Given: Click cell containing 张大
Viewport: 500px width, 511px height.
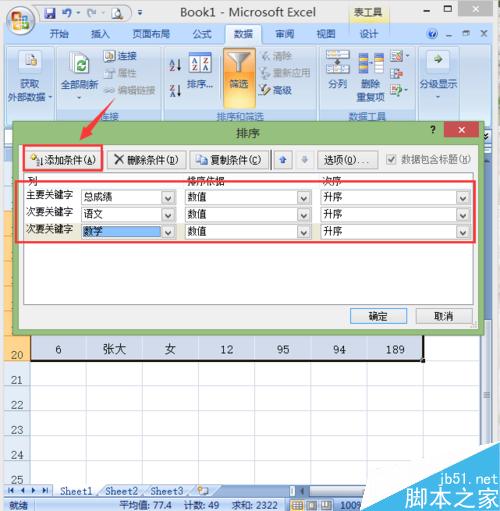Looking at the screenshot, I should pos(114,349).
